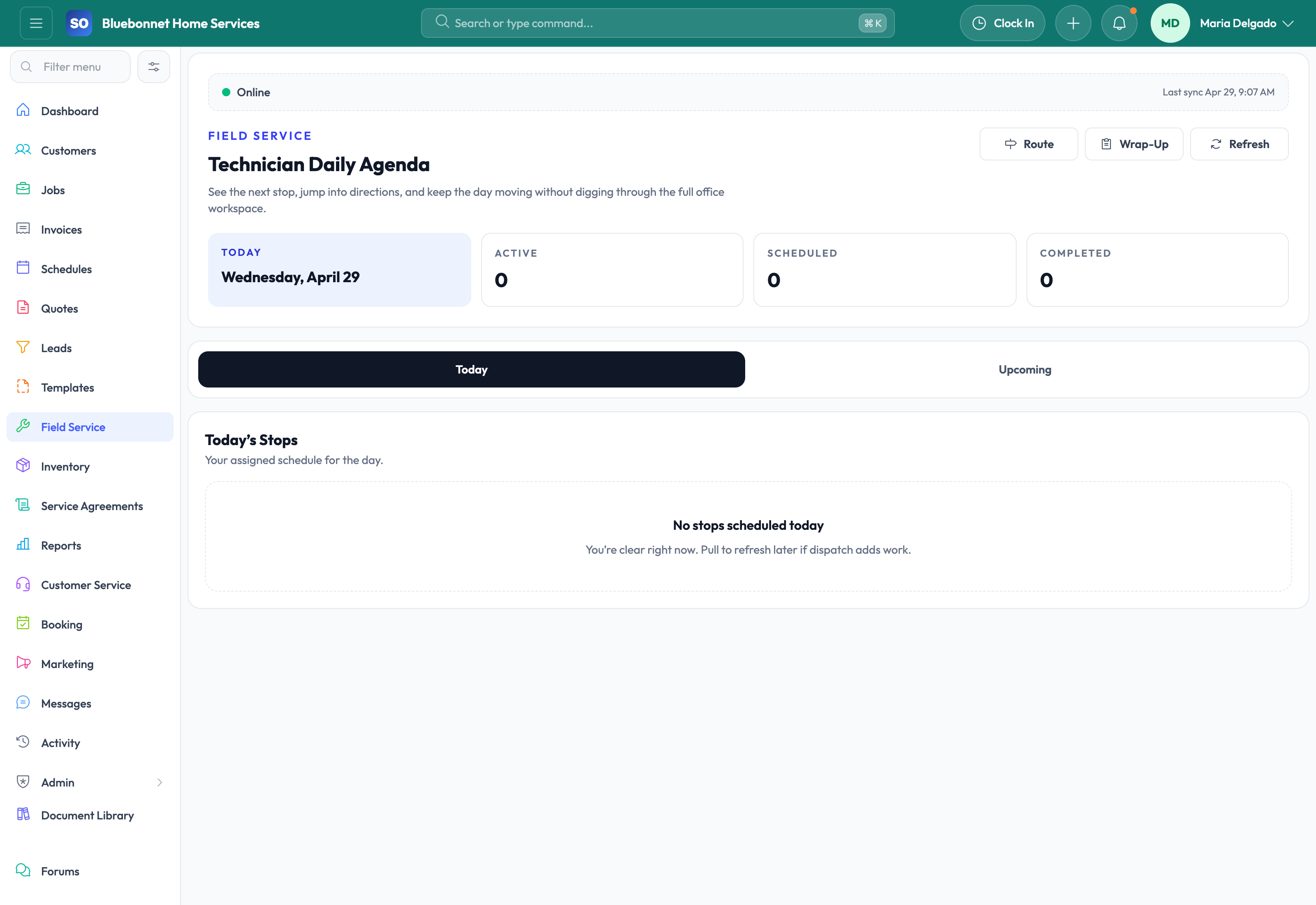1316x905 pixels.
Task: Click the Customers people icon
Action: (x=23, y=150)
